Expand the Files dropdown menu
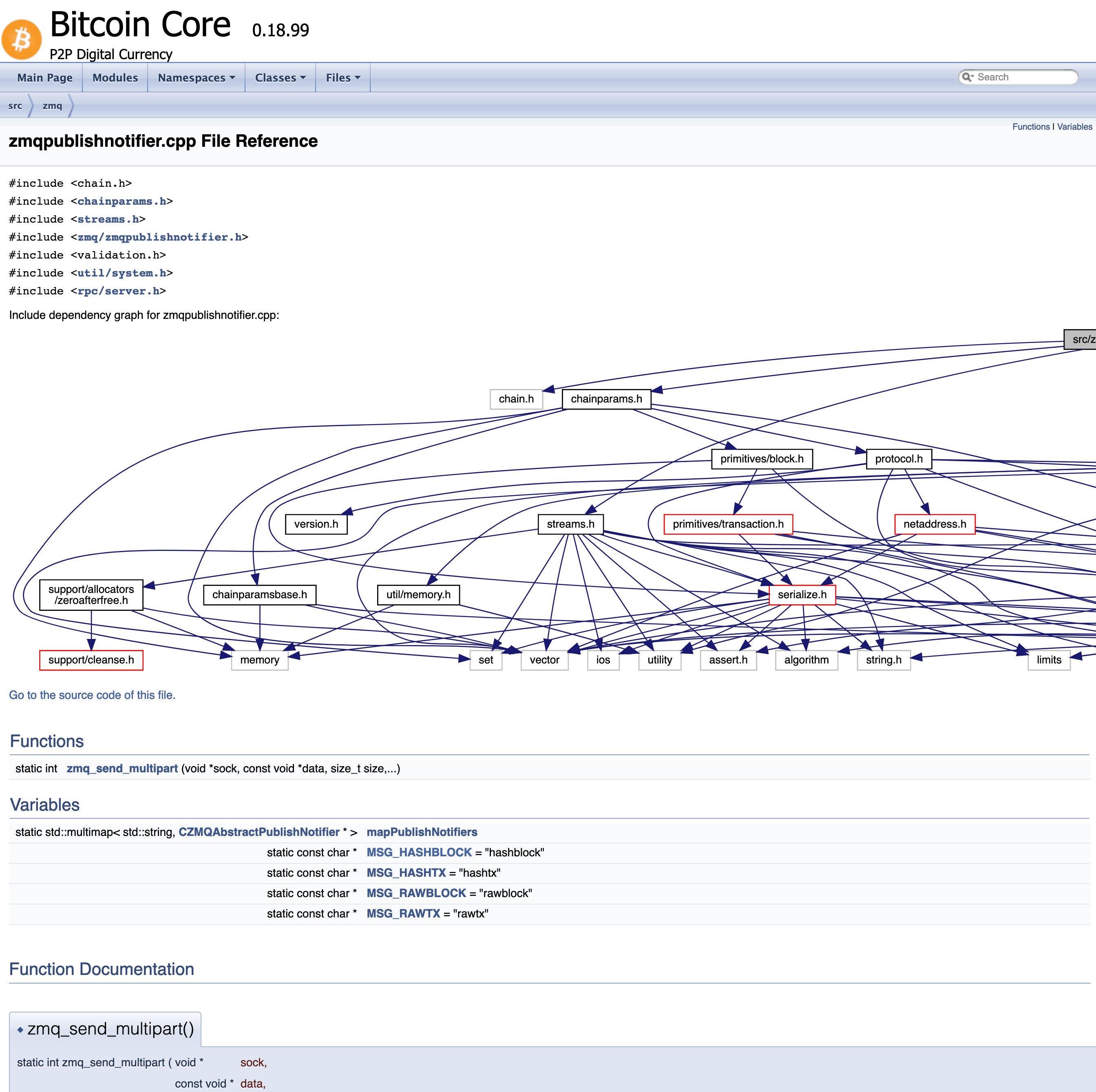The height and width of the screenshot is (1092, 1096). (342, 78)
